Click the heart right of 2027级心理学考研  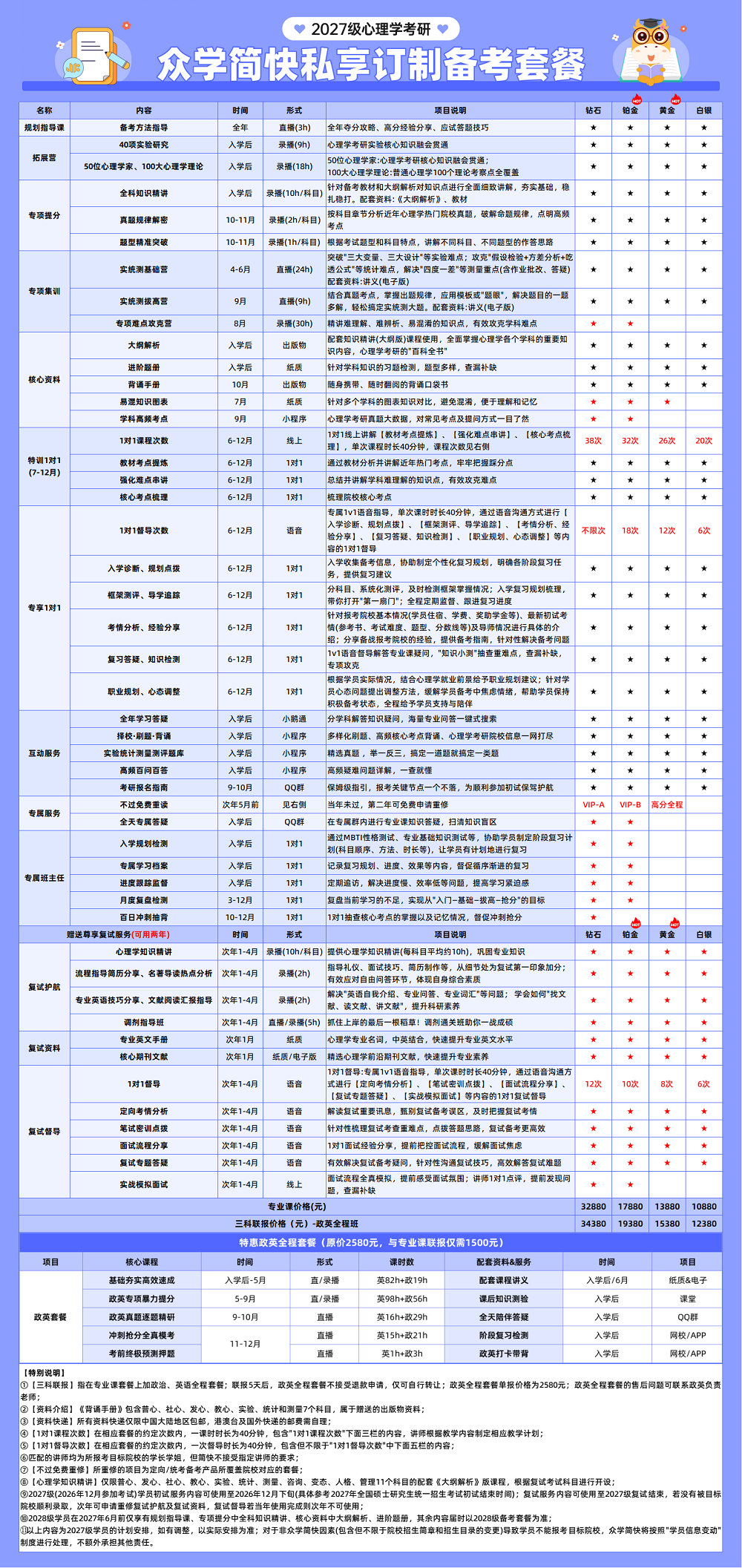(x=443, y=29)
